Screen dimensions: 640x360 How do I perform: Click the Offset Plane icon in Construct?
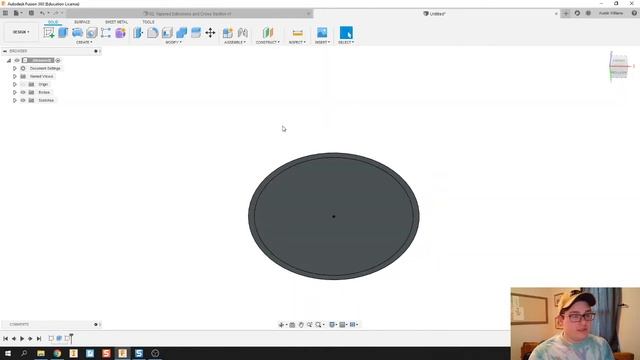coord(268,33)
